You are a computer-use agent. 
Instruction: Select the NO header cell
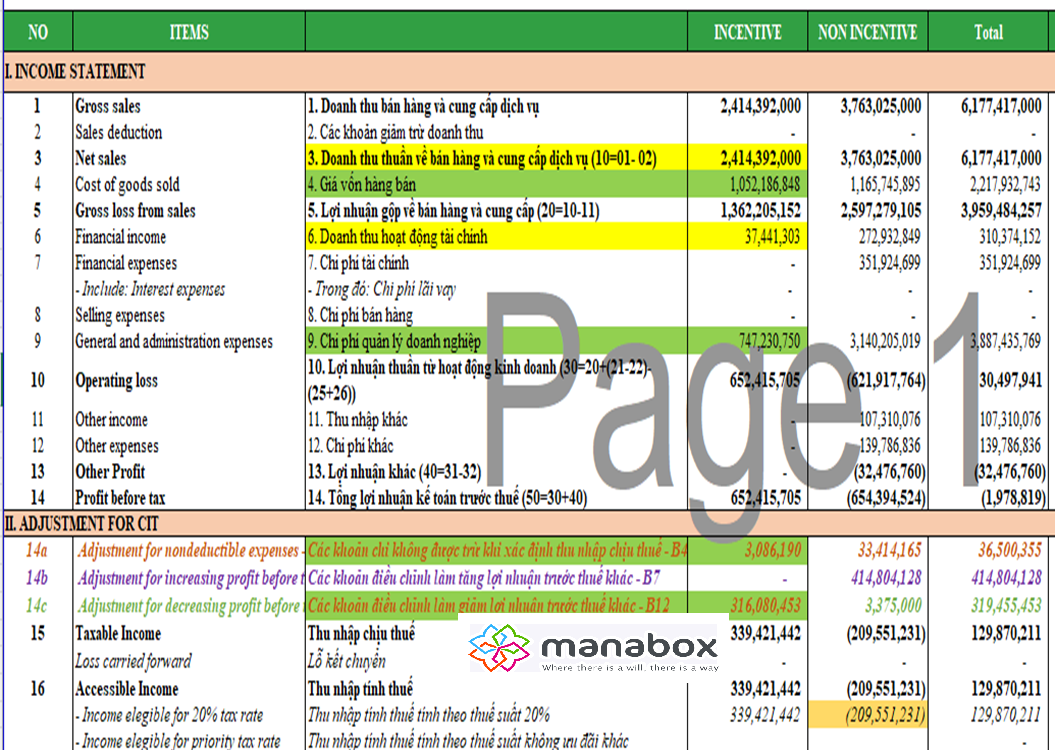[37, 32]
